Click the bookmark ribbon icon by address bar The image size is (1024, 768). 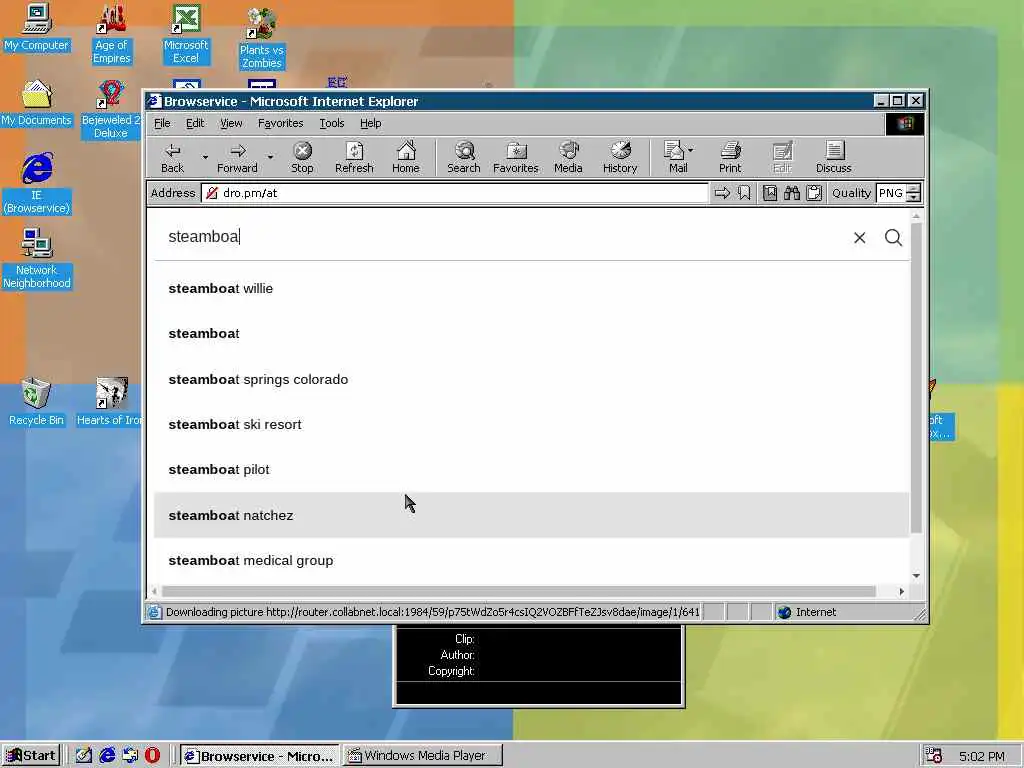coord(744,193)
